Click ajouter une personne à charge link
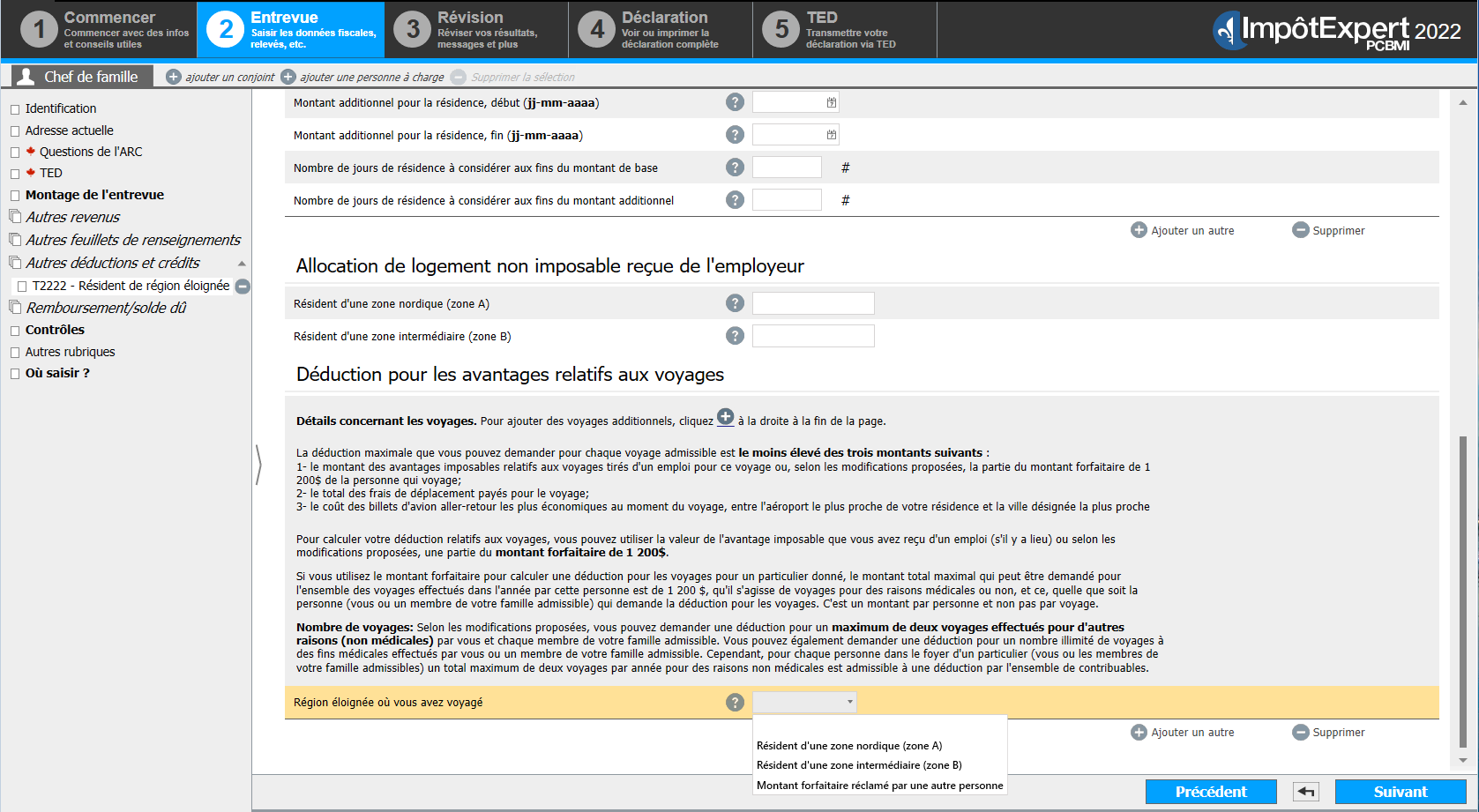The image size is (1479, 812). tap(372, 78)
